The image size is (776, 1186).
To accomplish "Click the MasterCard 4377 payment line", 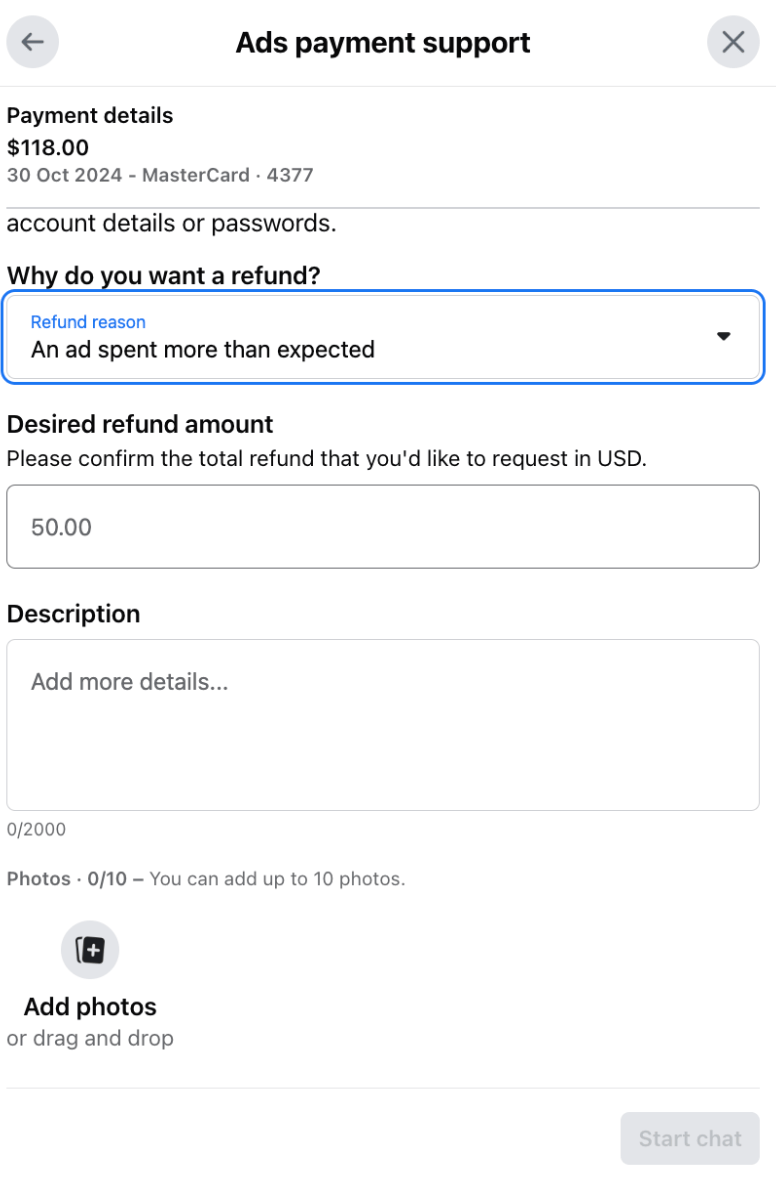I will click(x=160, y=175).
